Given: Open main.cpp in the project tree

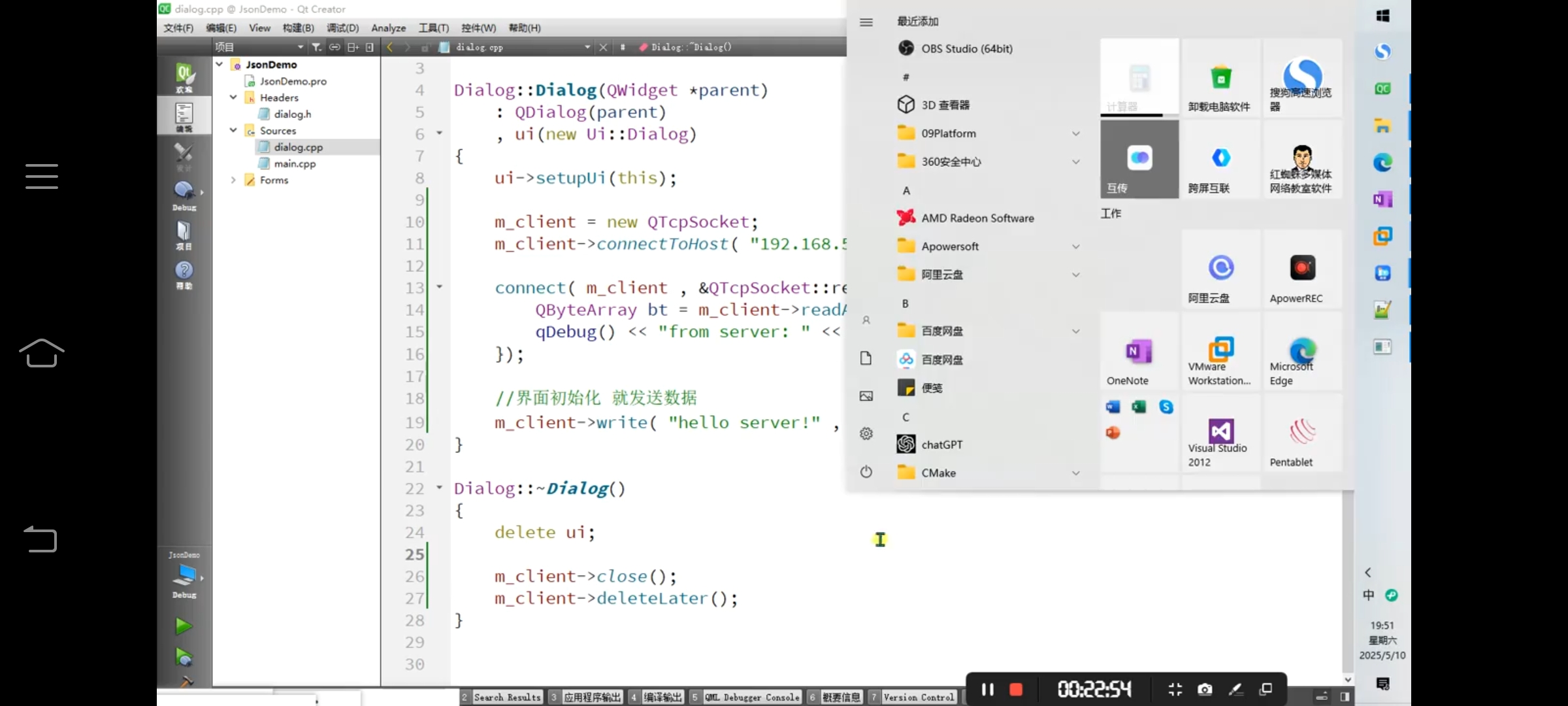Looking at the screenshot, I should click(295, 163).
